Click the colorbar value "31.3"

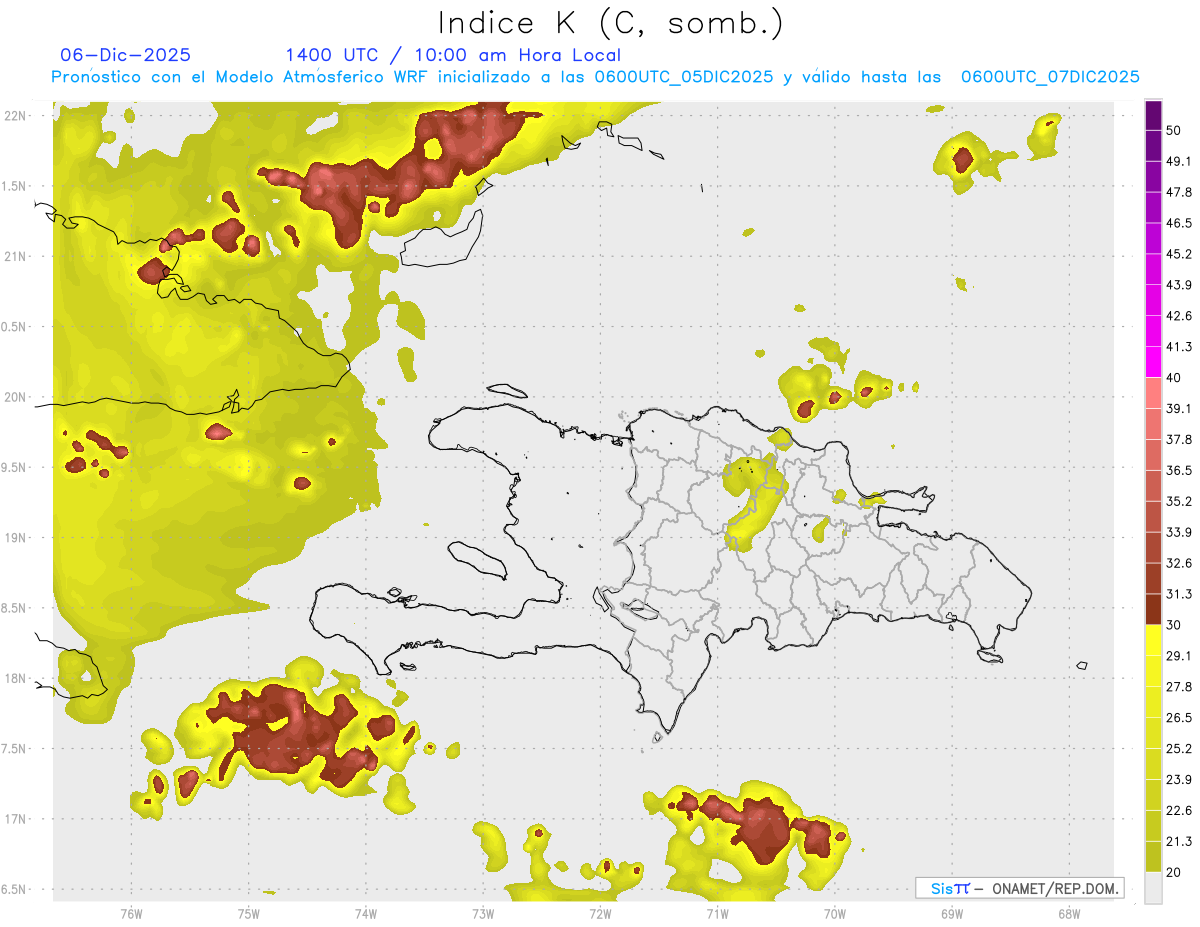pyautogui.click(x=1179, y=594)
